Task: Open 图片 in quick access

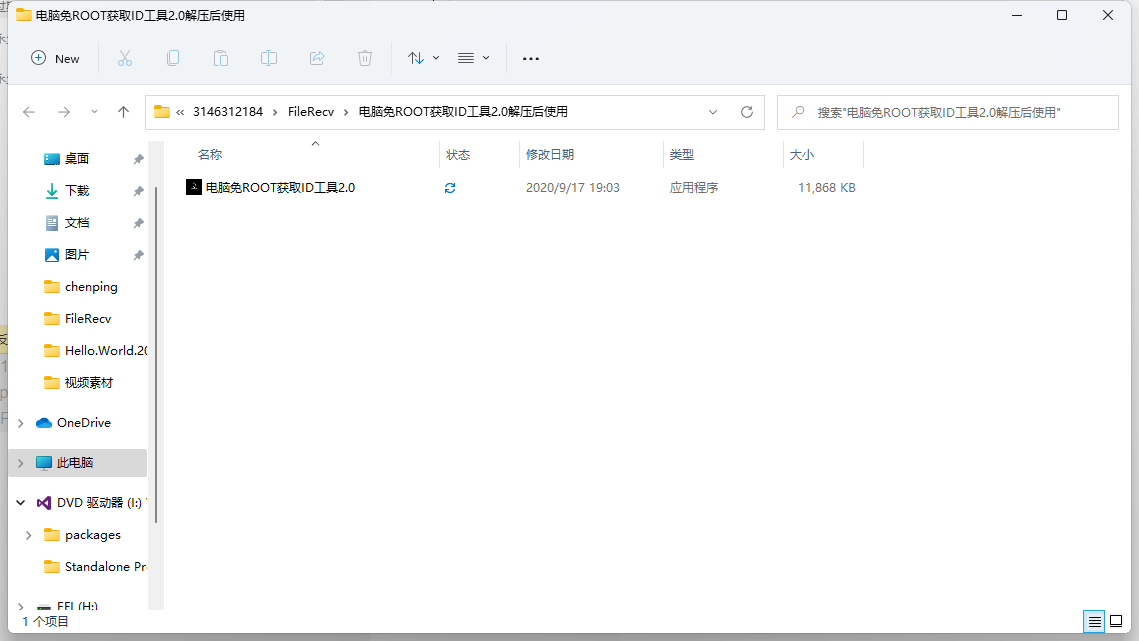Action: [x=77, y=254]
